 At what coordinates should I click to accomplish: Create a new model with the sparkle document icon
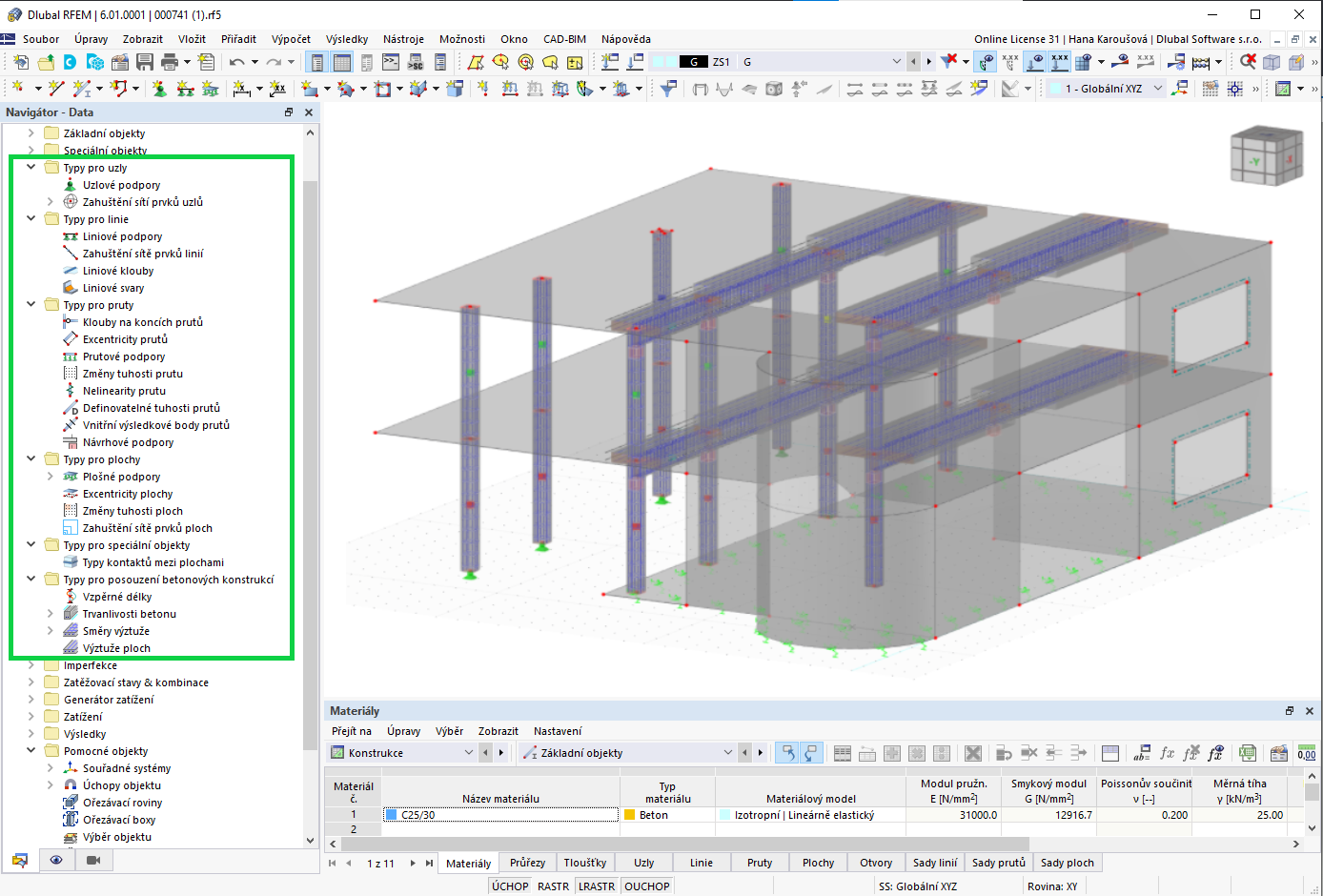pos(21,62)
